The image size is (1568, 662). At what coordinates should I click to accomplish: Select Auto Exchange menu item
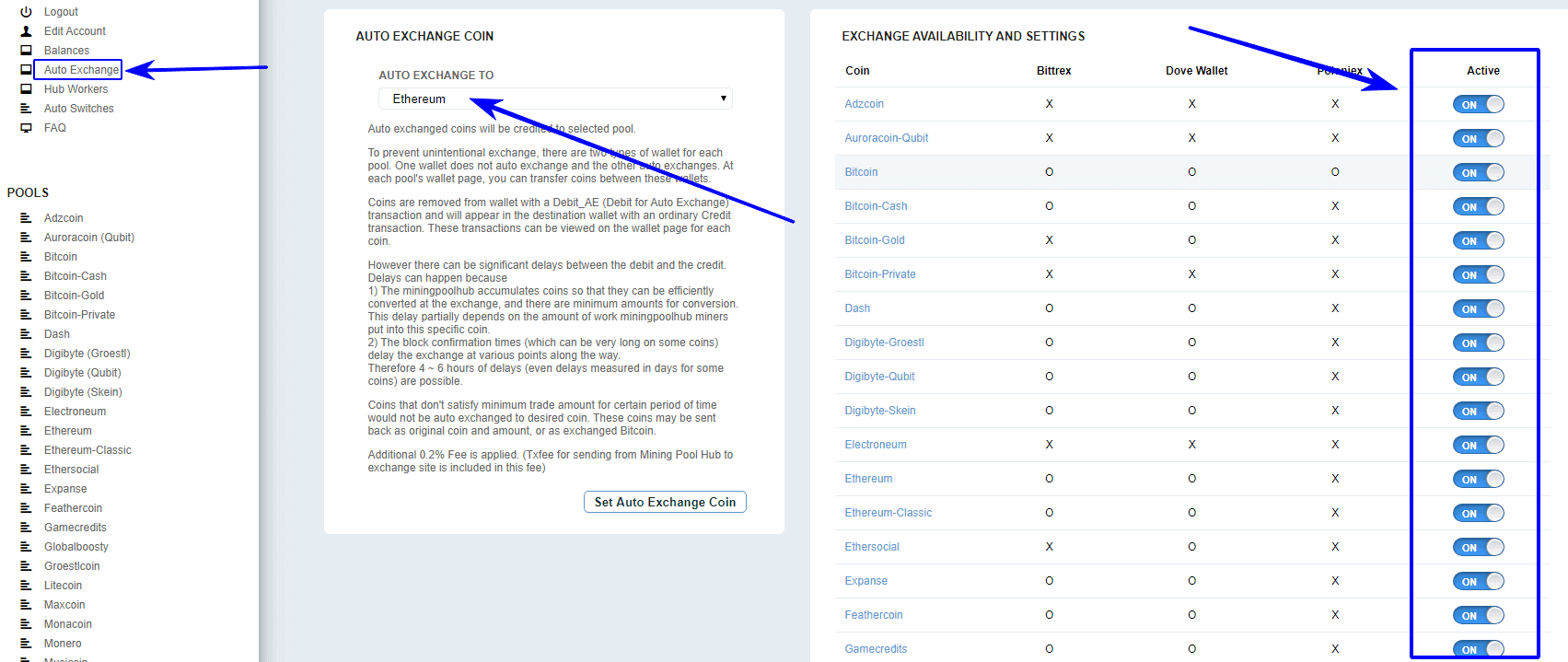81,70
